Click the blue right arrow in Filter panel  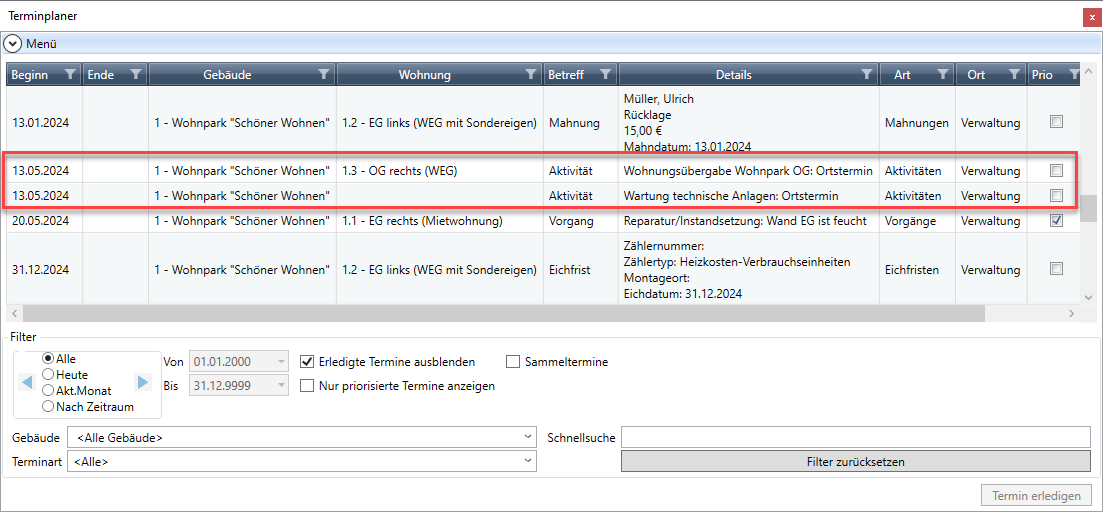(x=143, y=383)
